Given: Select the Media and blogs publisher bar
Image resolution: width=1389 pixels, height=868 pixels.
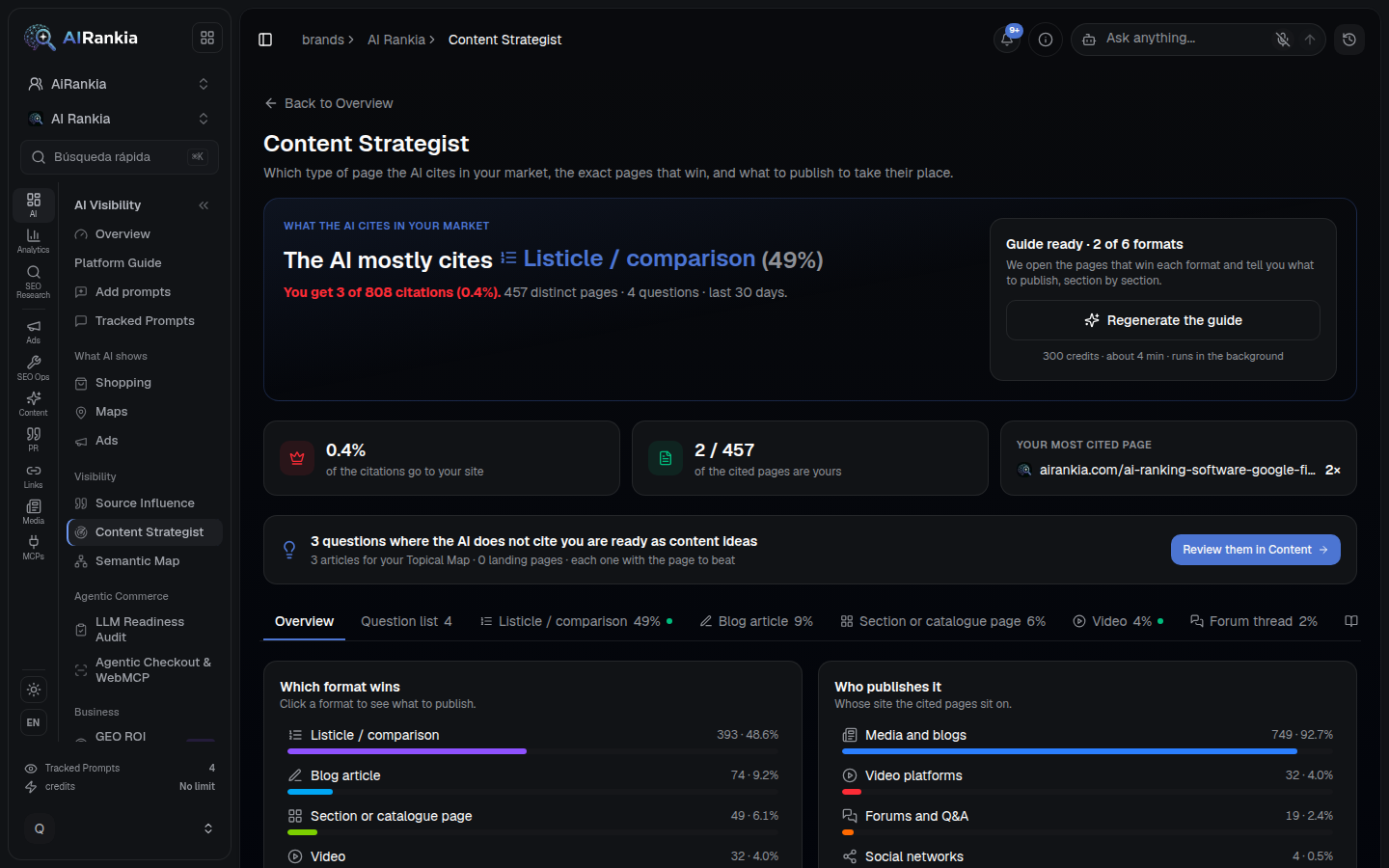Looking at the screenshot, I should point(1087,740).
